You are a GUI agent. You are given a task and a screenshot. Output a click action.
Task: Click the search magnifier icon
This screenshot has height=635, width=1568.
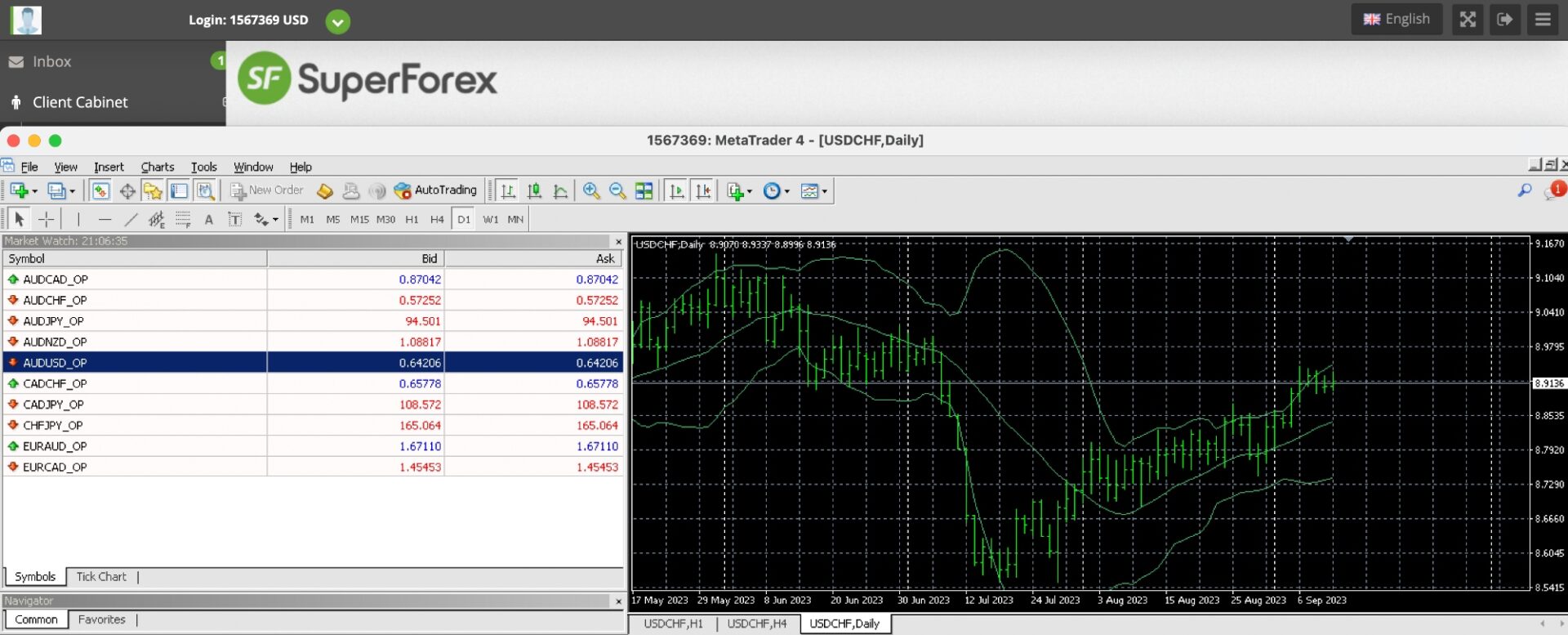pos(1524,190)
